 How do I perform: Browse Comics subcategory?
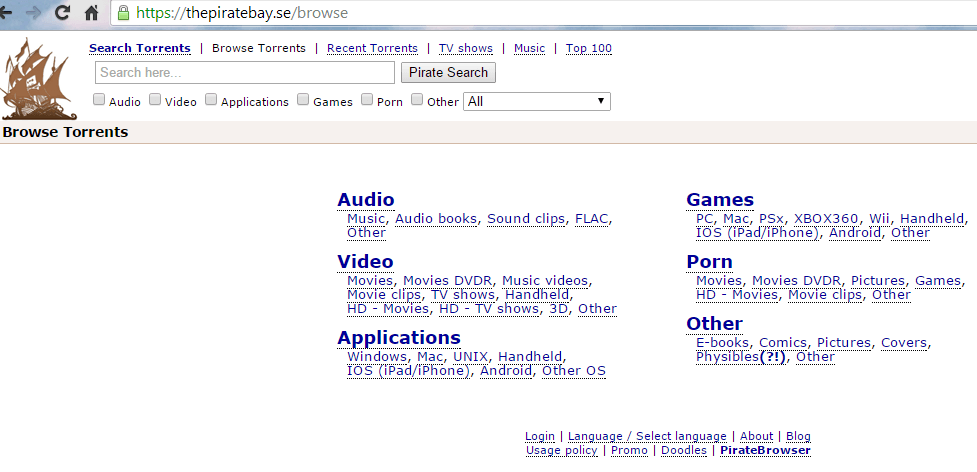783,343
